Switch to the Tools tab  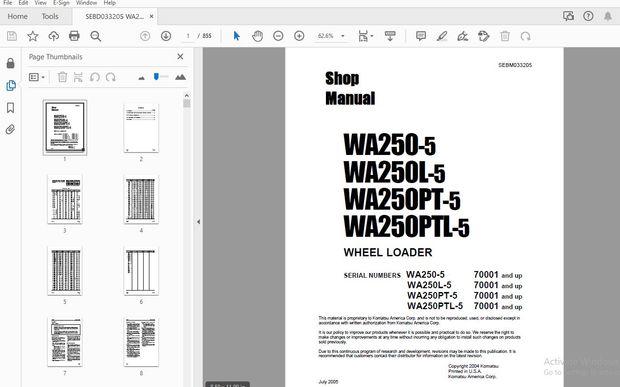click(50, 16)
